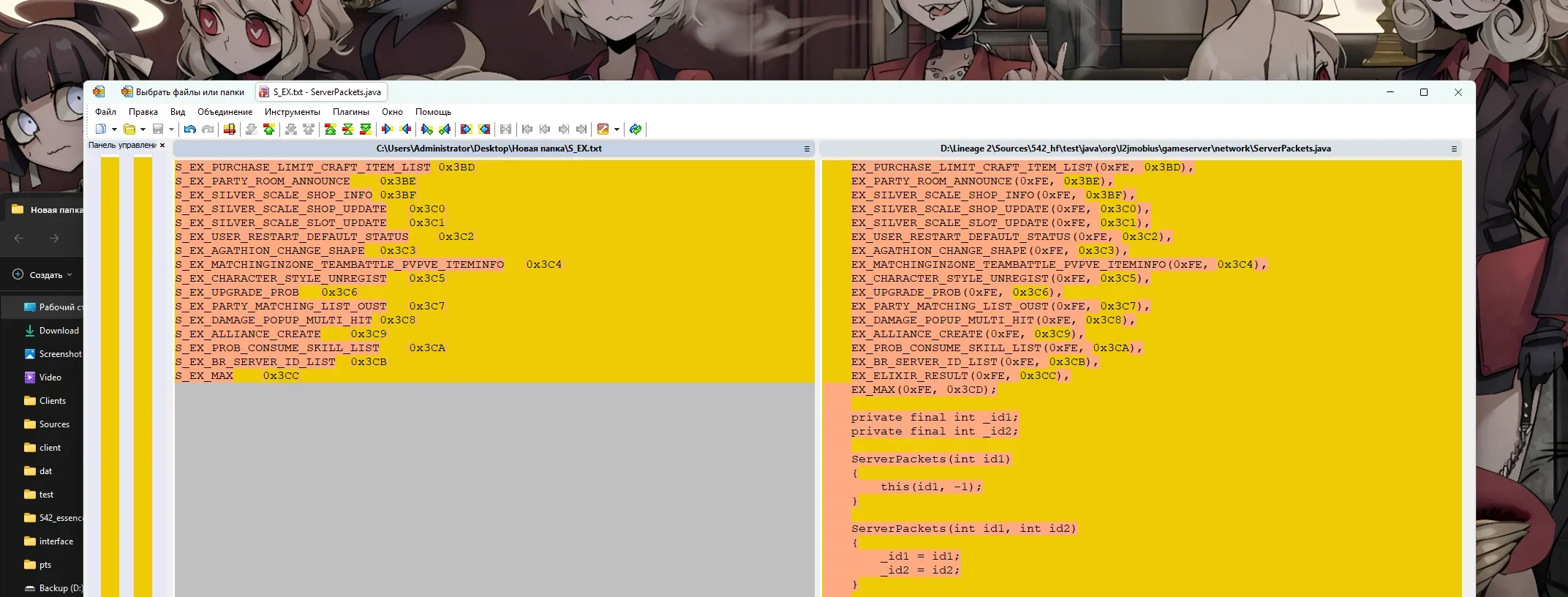Open right pane ServerPackets.java header menu
Viewport: 1568px width, 597px height.
coord(1454,149)
